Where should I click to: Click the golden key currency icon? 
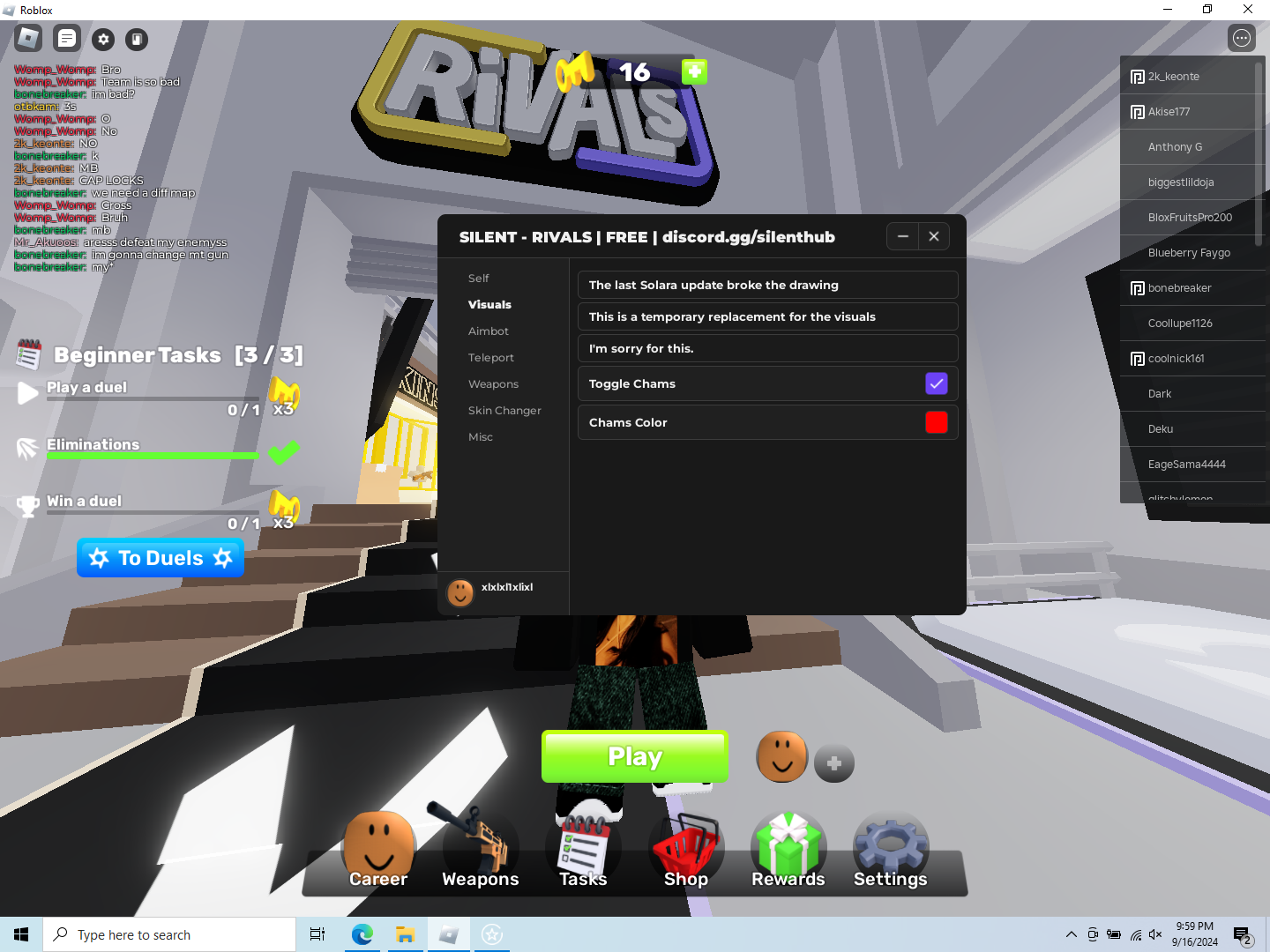click(576, 72)
